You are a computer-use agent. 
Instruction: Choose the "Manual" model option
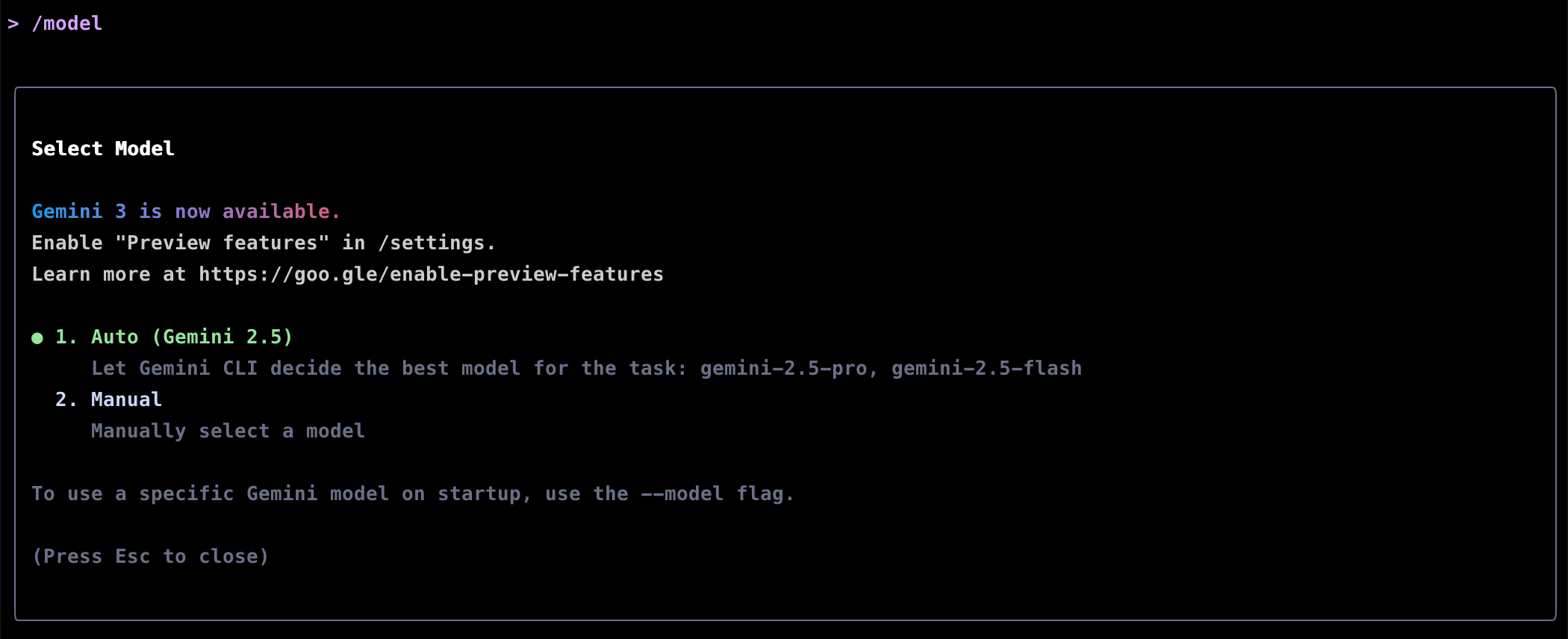coord(125,399)
